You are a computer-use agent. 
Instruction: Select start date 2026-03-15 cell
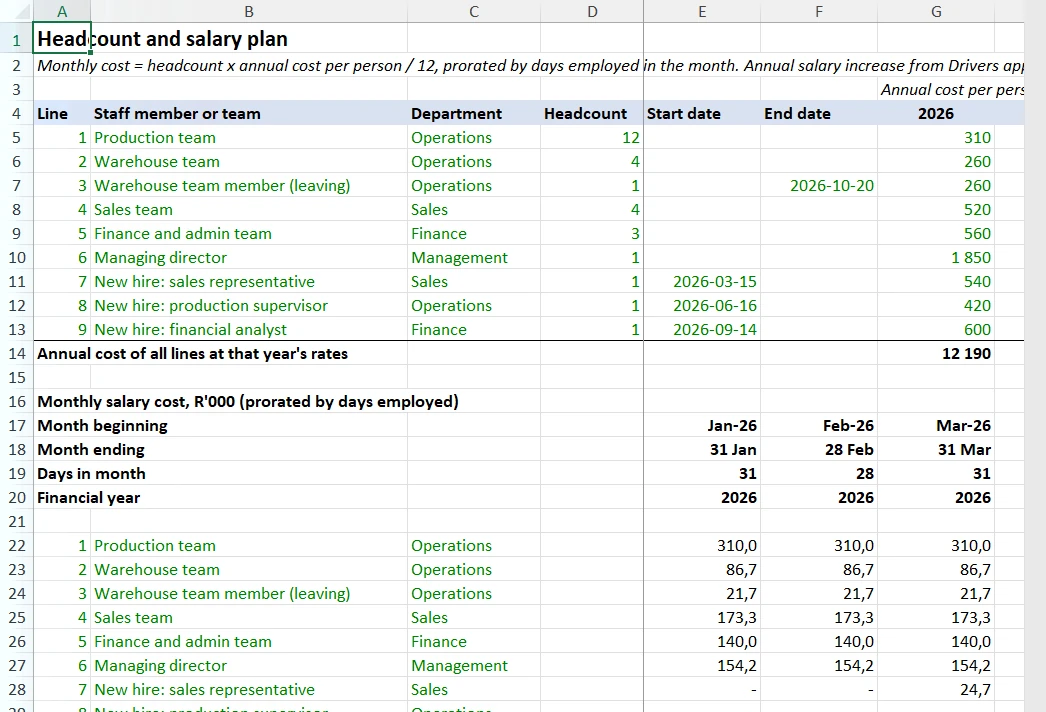point(702,282)
